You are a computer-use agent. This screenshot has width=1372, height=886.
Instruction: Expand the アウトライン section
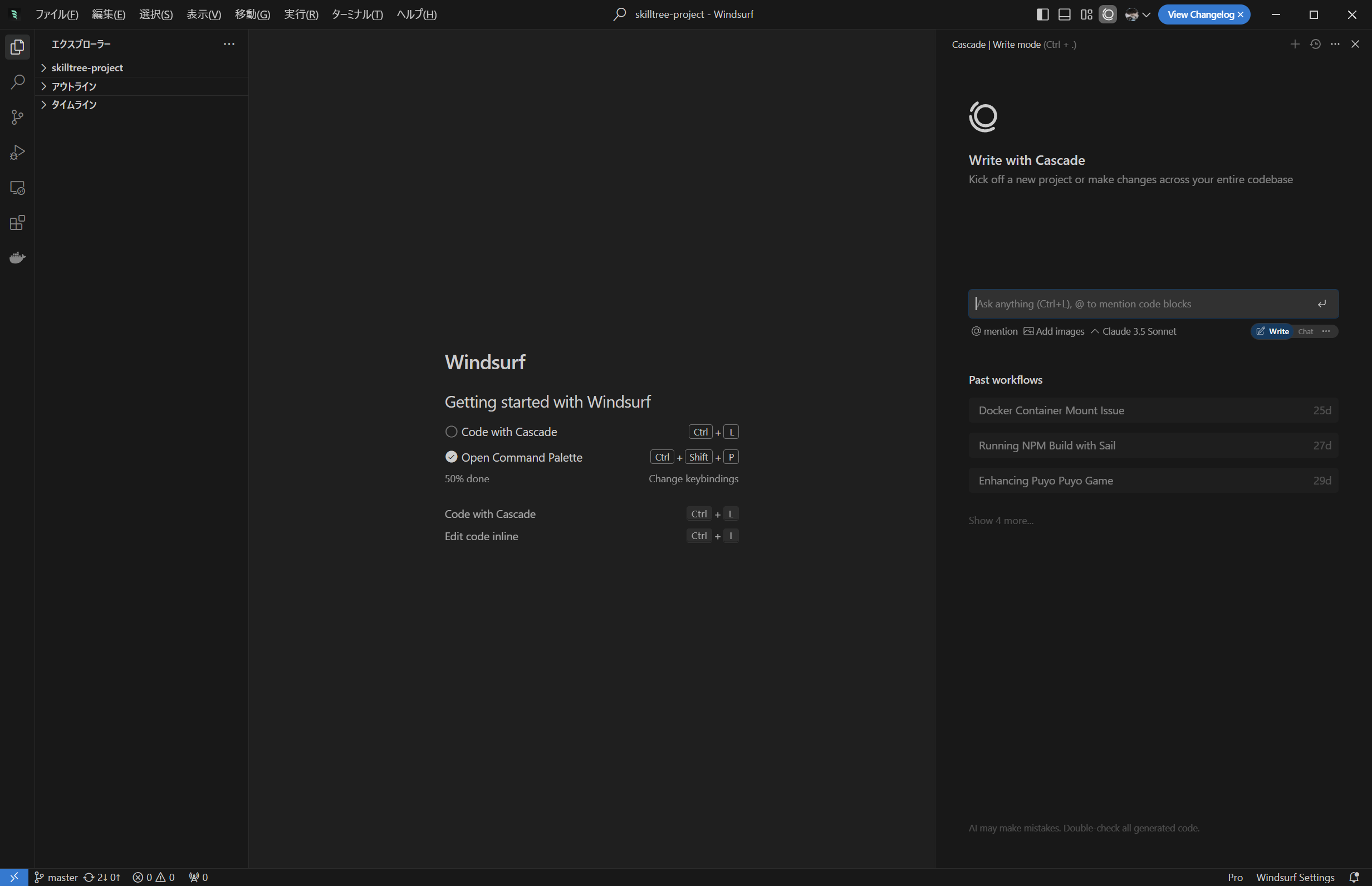point(142,86)
